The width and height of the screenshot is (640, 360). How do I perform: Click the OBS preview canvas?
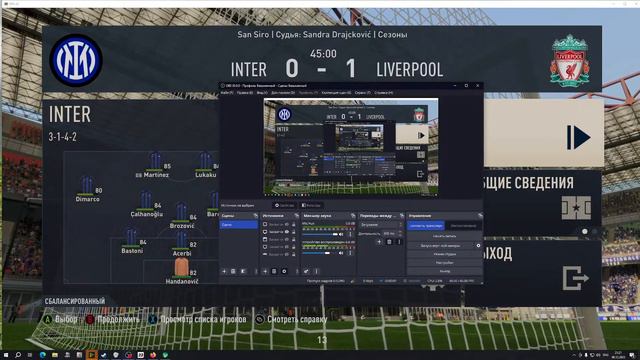click(351, 146)
